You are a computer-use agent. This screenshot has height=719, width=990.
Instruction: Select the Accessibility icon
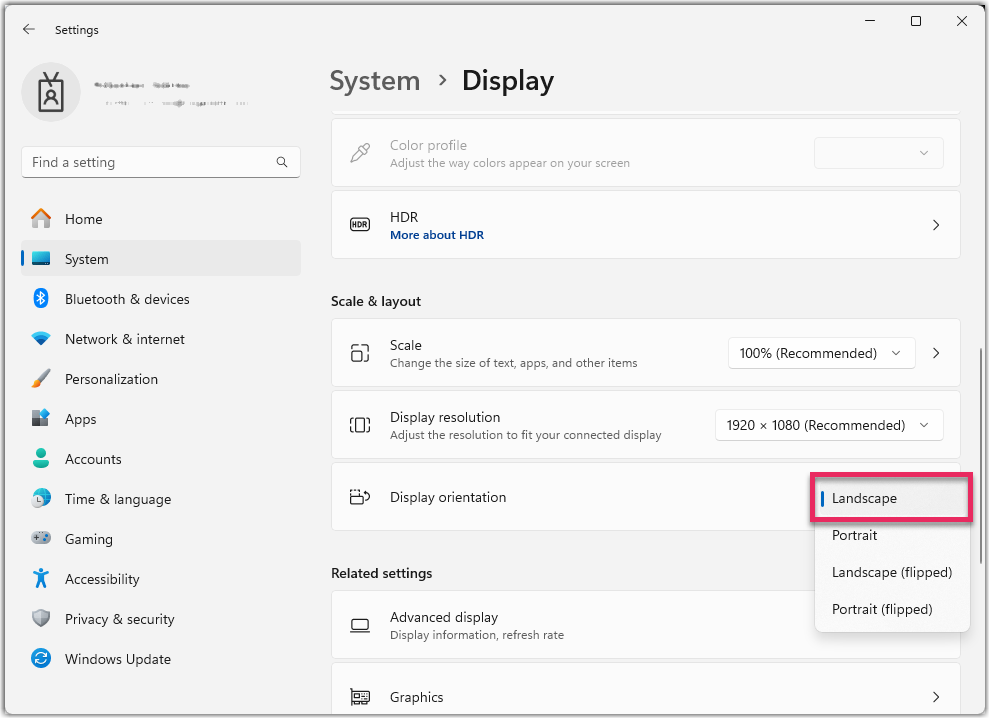coord(41,579)
